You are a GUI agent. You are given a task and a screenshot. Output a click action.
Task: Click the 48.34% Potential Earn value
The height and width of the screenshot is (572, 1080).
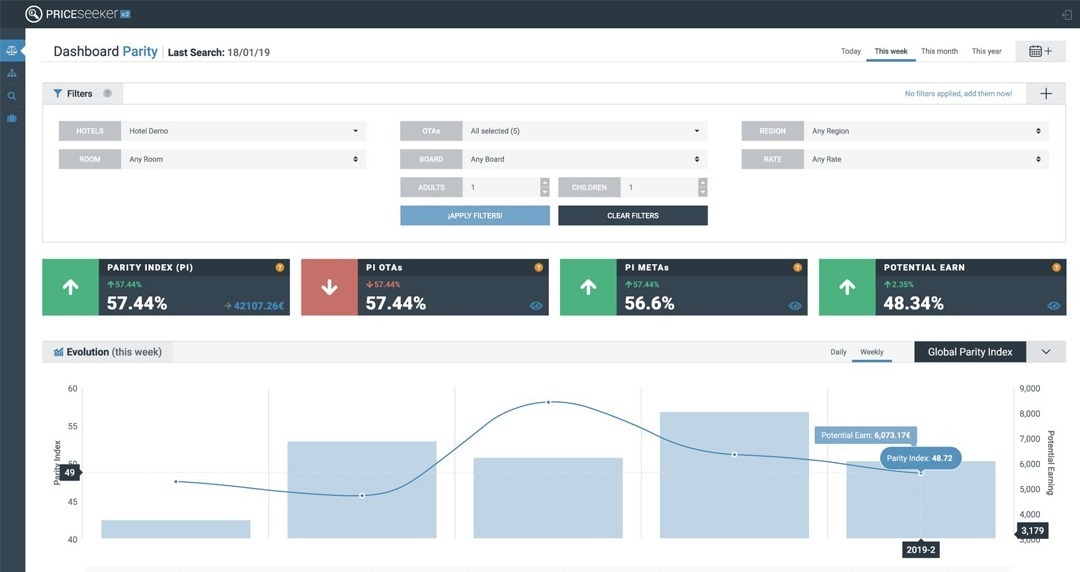pos(913,303)
